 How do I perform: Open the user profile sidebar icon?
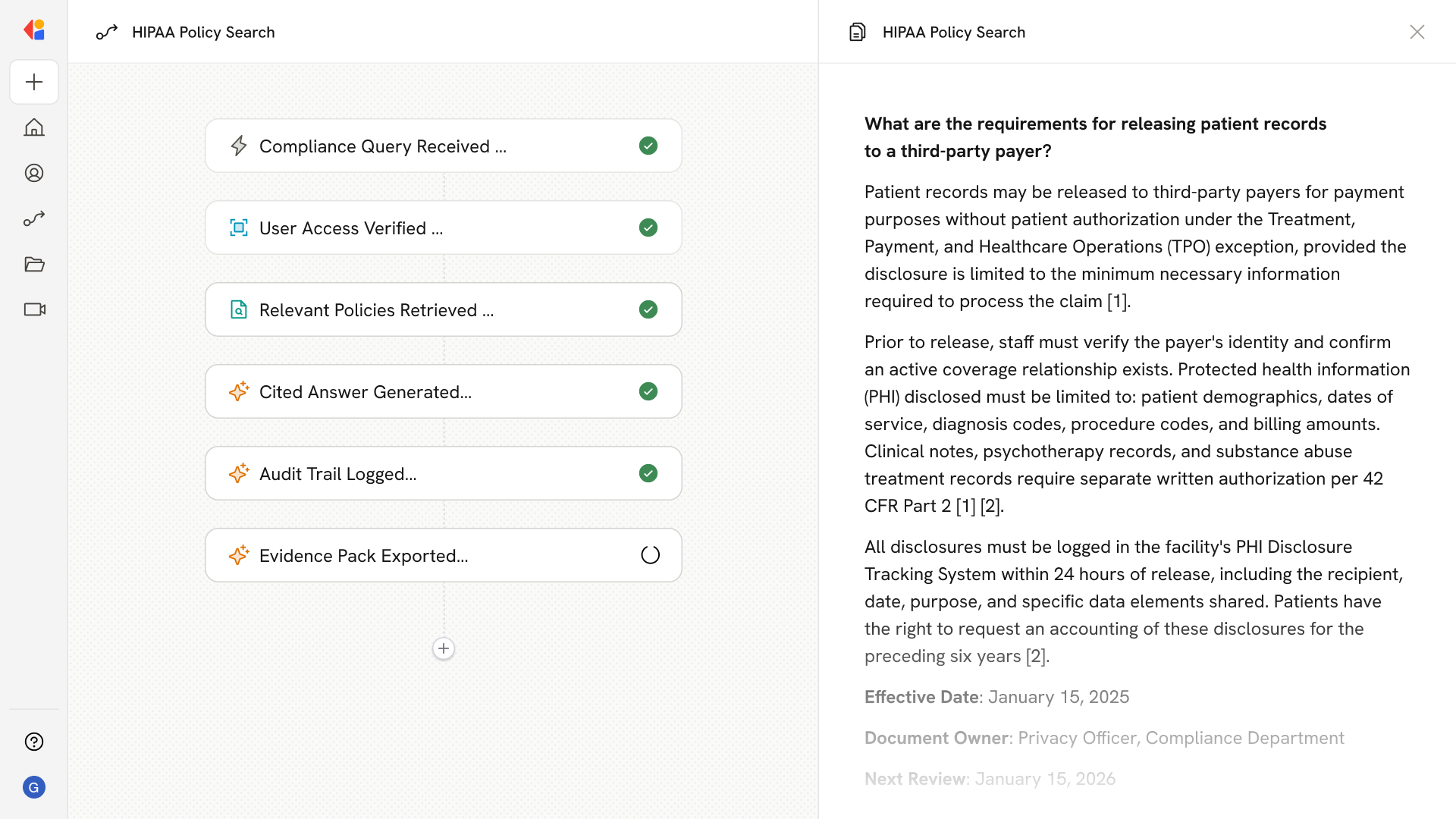tap(34, 173)
